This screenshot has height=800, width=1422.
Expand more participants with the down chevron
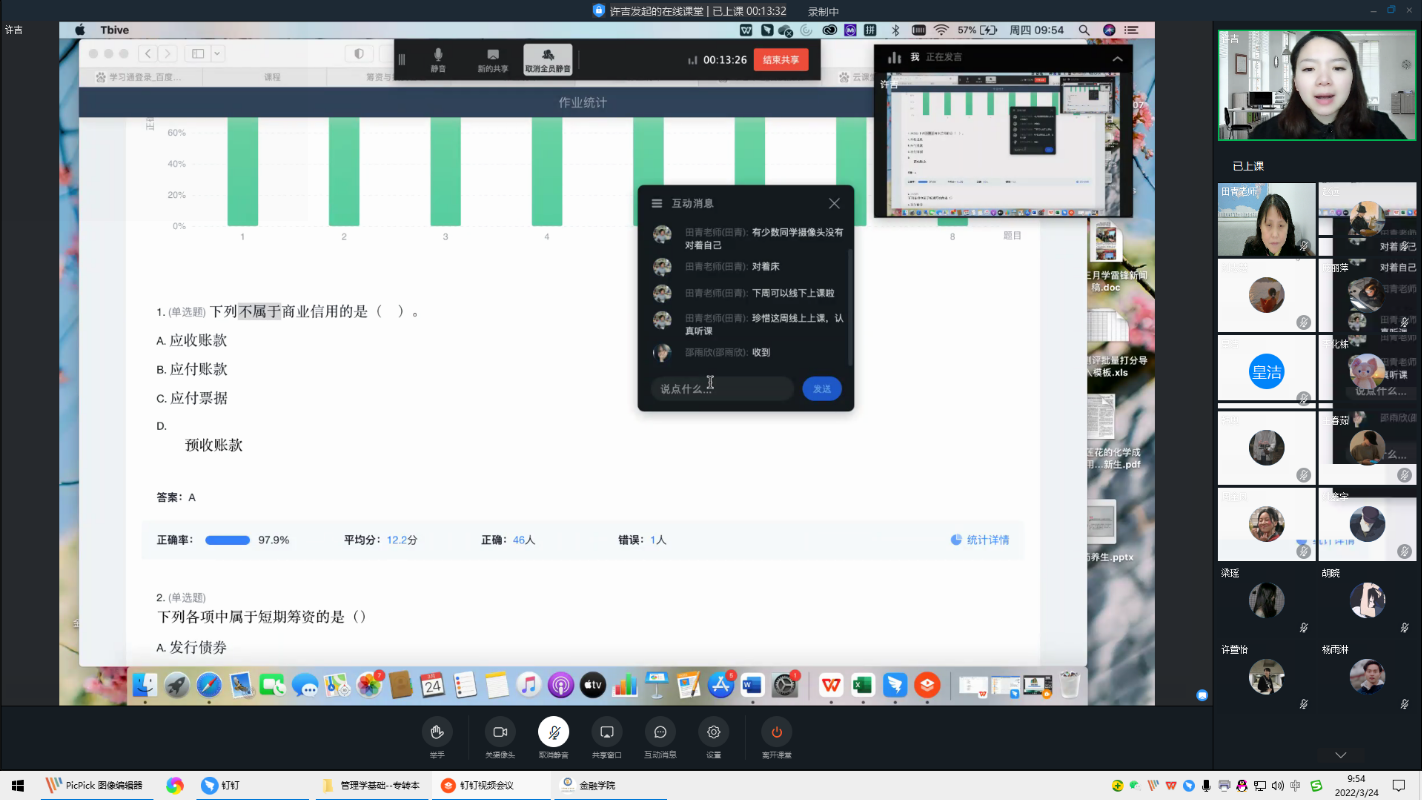[1341, 755]
